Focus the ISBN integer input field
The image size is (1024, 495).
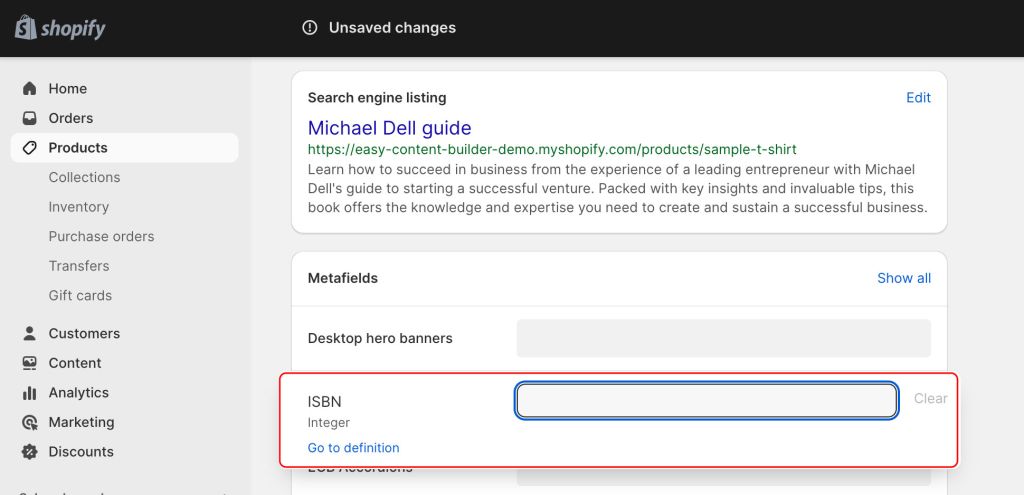(707, 401)
